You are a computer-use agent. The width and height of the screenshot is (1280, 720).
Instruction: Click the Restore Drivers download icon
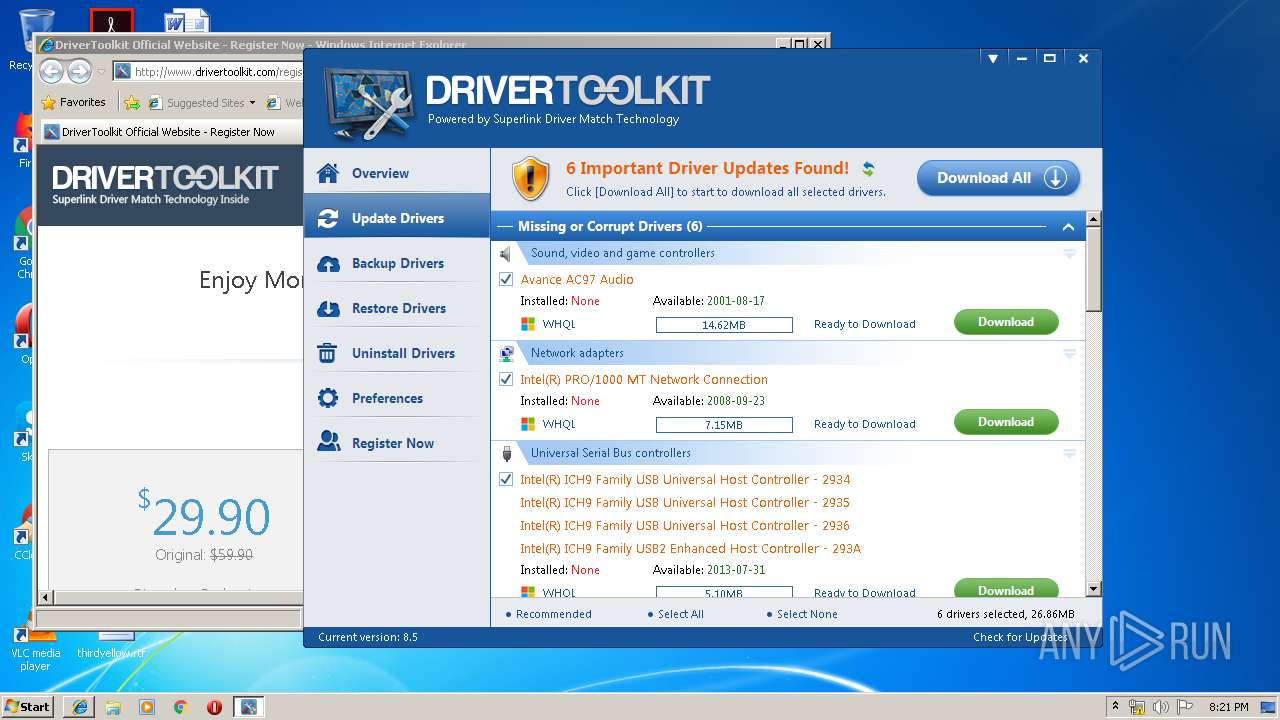coord(328,308)
